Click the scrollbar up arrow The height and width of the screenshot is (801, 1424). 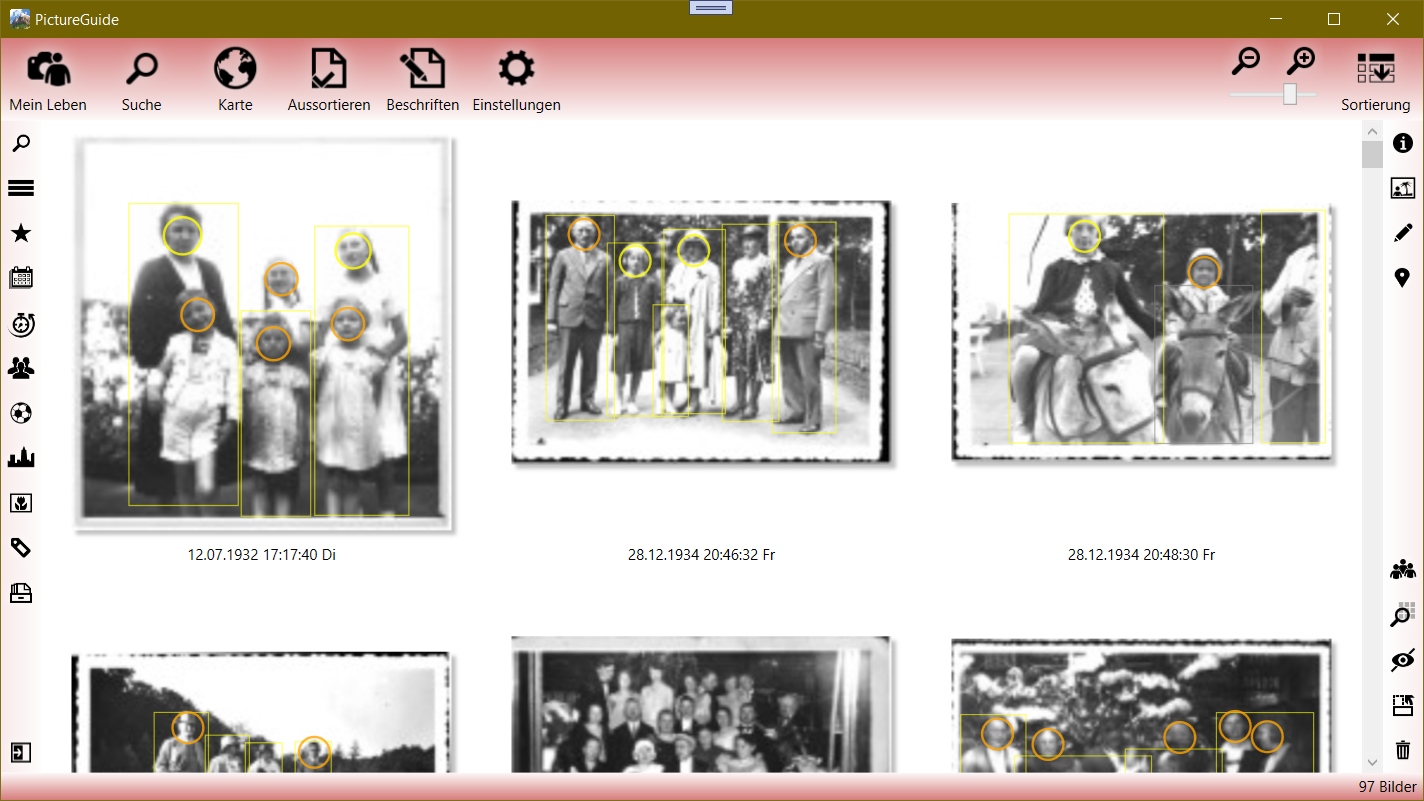coord(1372,132)
